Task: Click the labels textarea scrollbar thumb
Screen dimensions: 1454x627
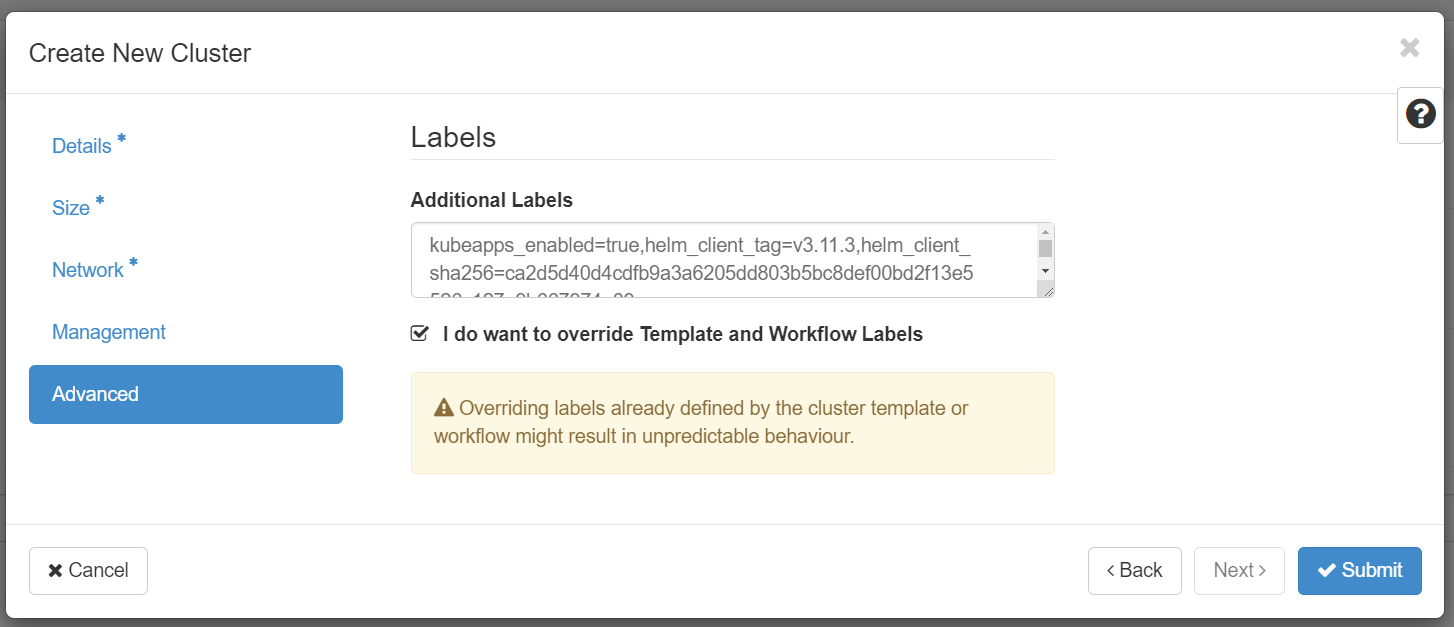Action: (x=1045, y=249)
